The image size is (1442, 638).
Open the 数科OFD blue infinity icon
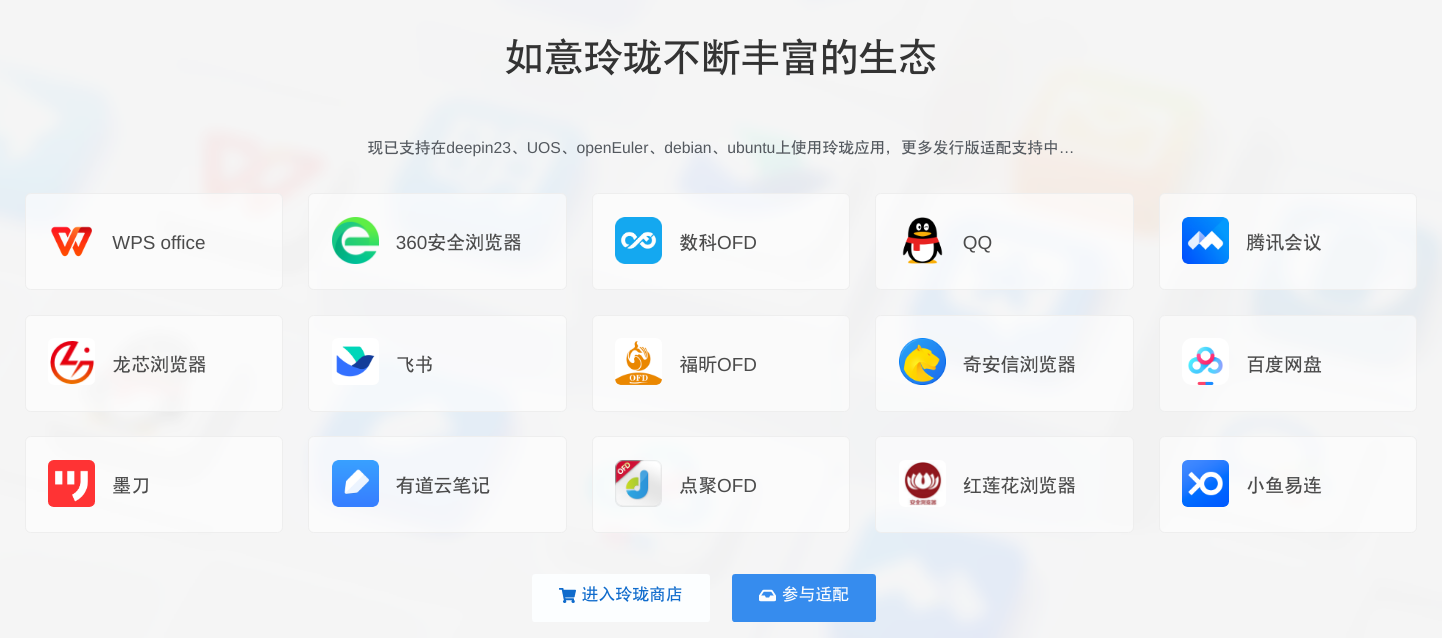[x=638, y=241]
